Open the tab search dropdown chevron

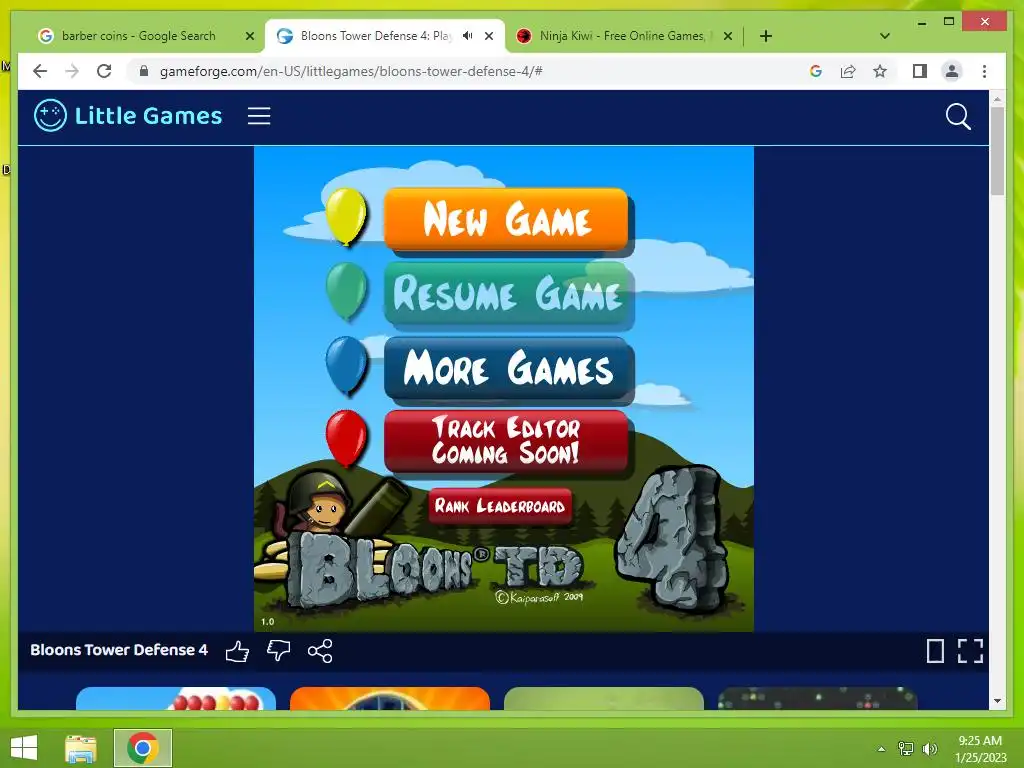click(x=885, y=36)
